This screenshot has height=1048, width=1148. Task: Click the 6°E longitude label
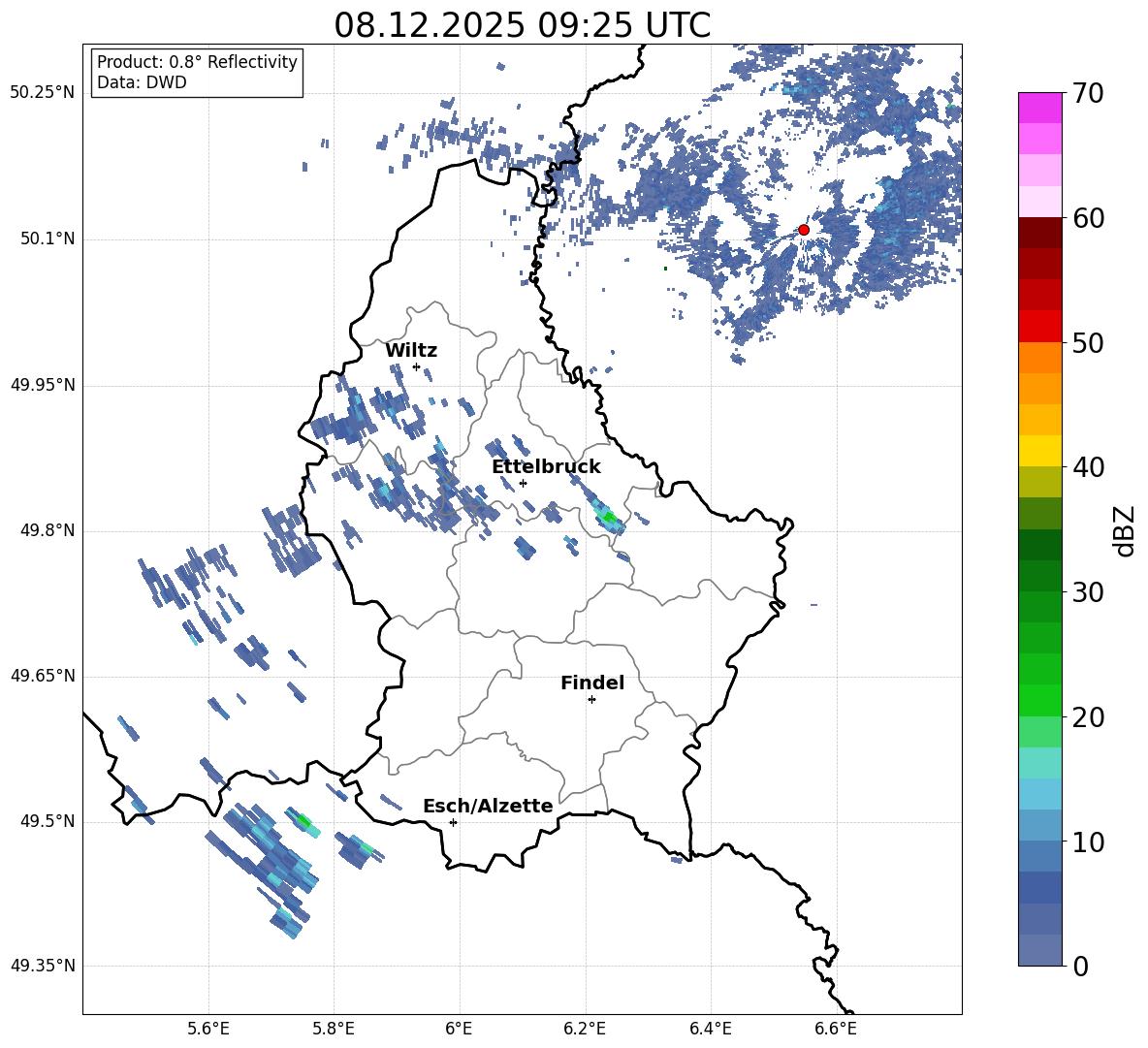(459, 1029)
